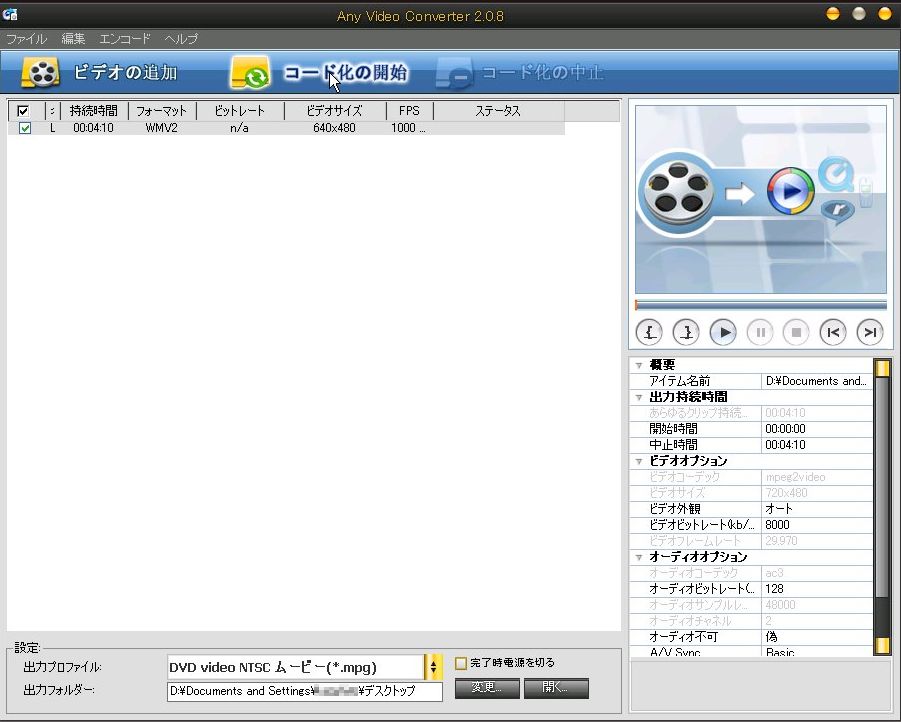901x722 pixels.
Task: Sort by the ビデオサイズ column header
Action: click(335, 111)
